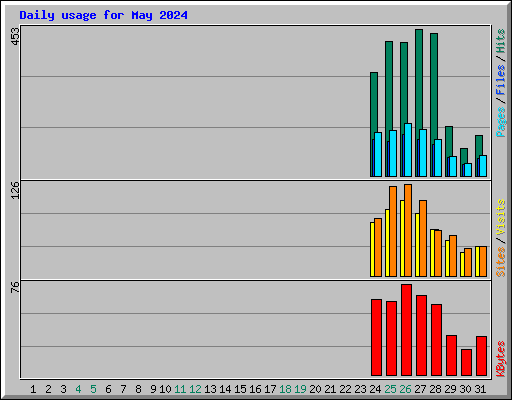The height and width of the screenshot is (400, 512).
Task: Select day 27 on the date axis
Action: (420, 389)
